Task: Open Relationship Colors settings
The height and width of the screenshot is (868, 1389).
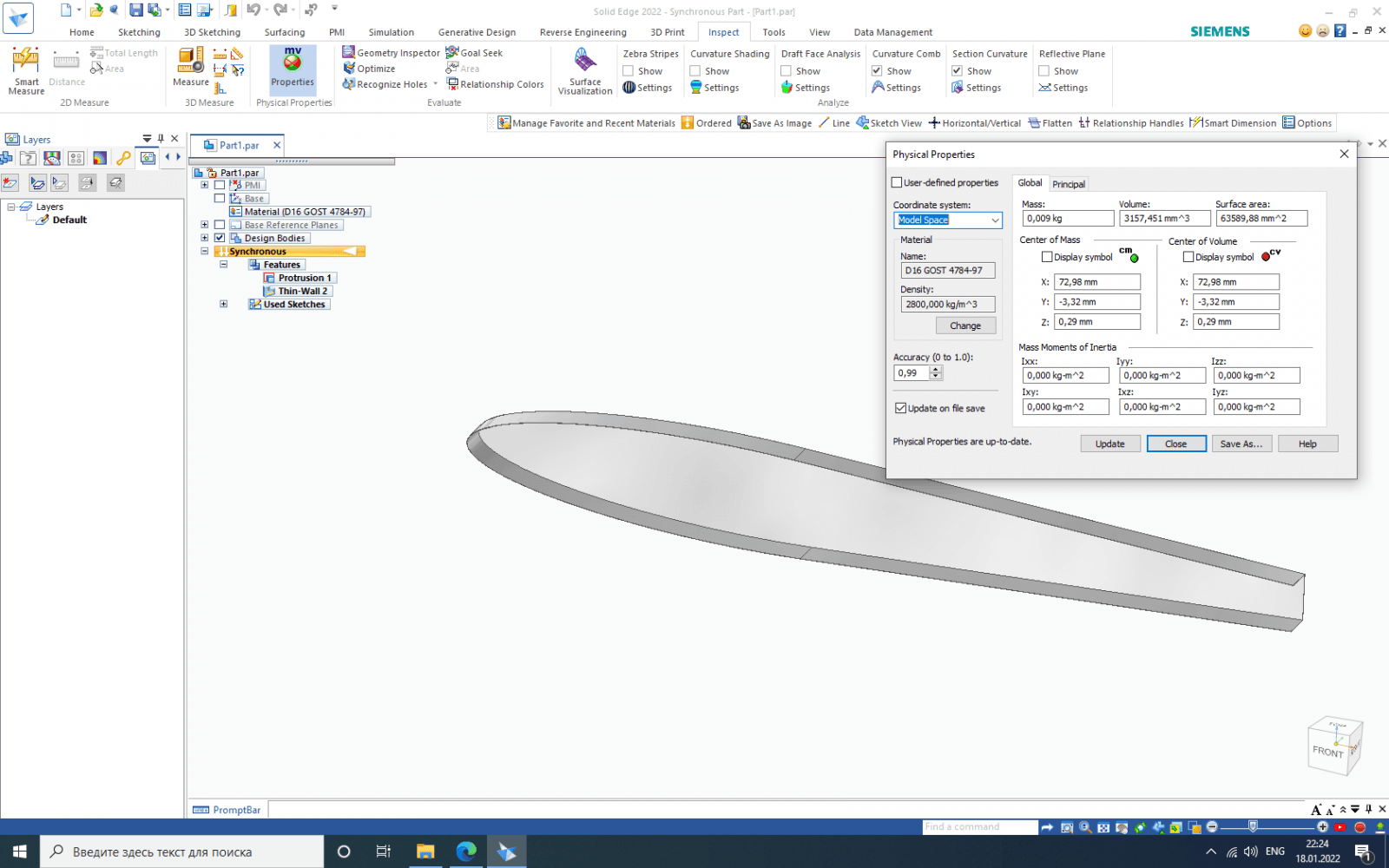Action: tap(495, 84)
